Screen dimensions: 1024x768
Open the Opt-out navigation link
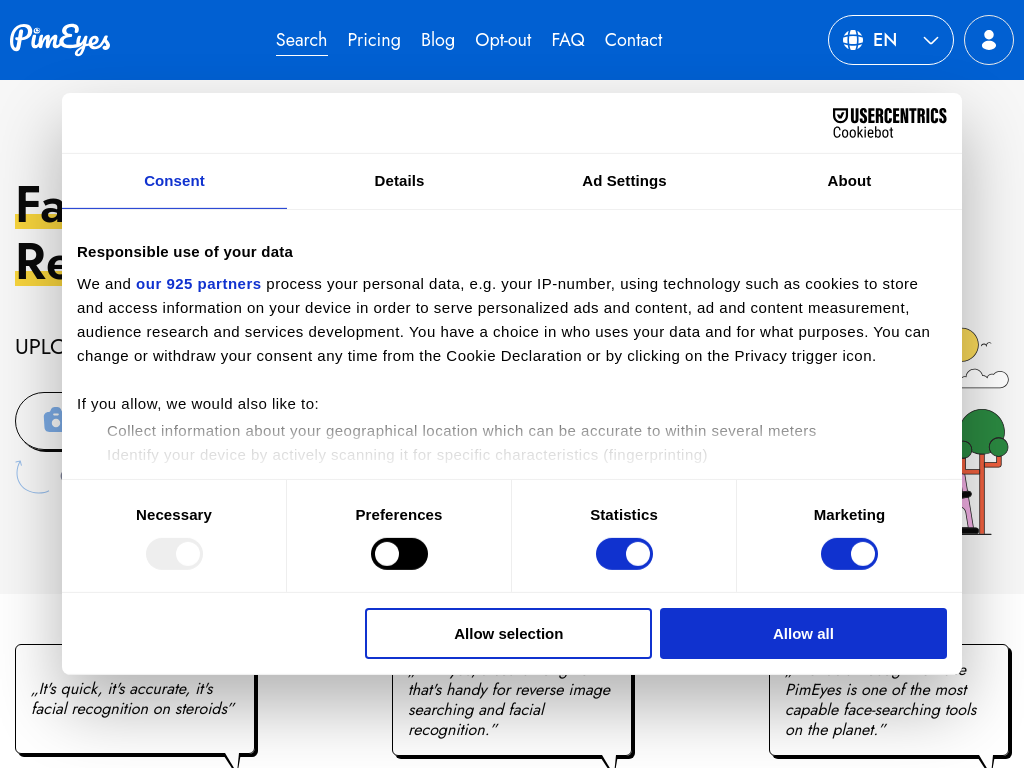[x=503, y=40]
